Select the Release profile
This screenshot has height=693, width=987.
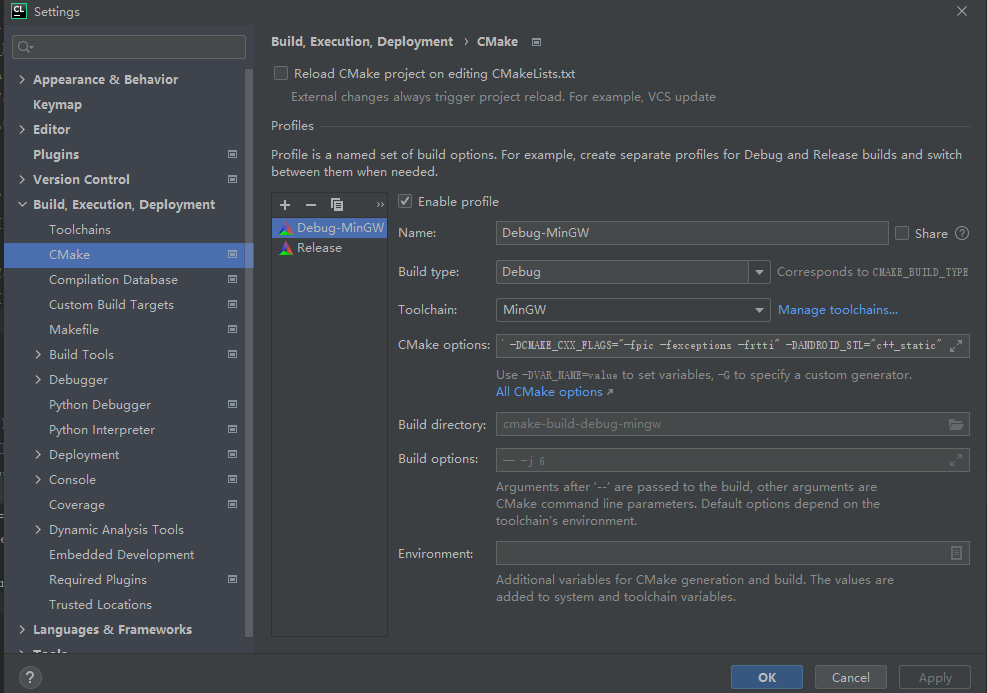coord(319,248)
